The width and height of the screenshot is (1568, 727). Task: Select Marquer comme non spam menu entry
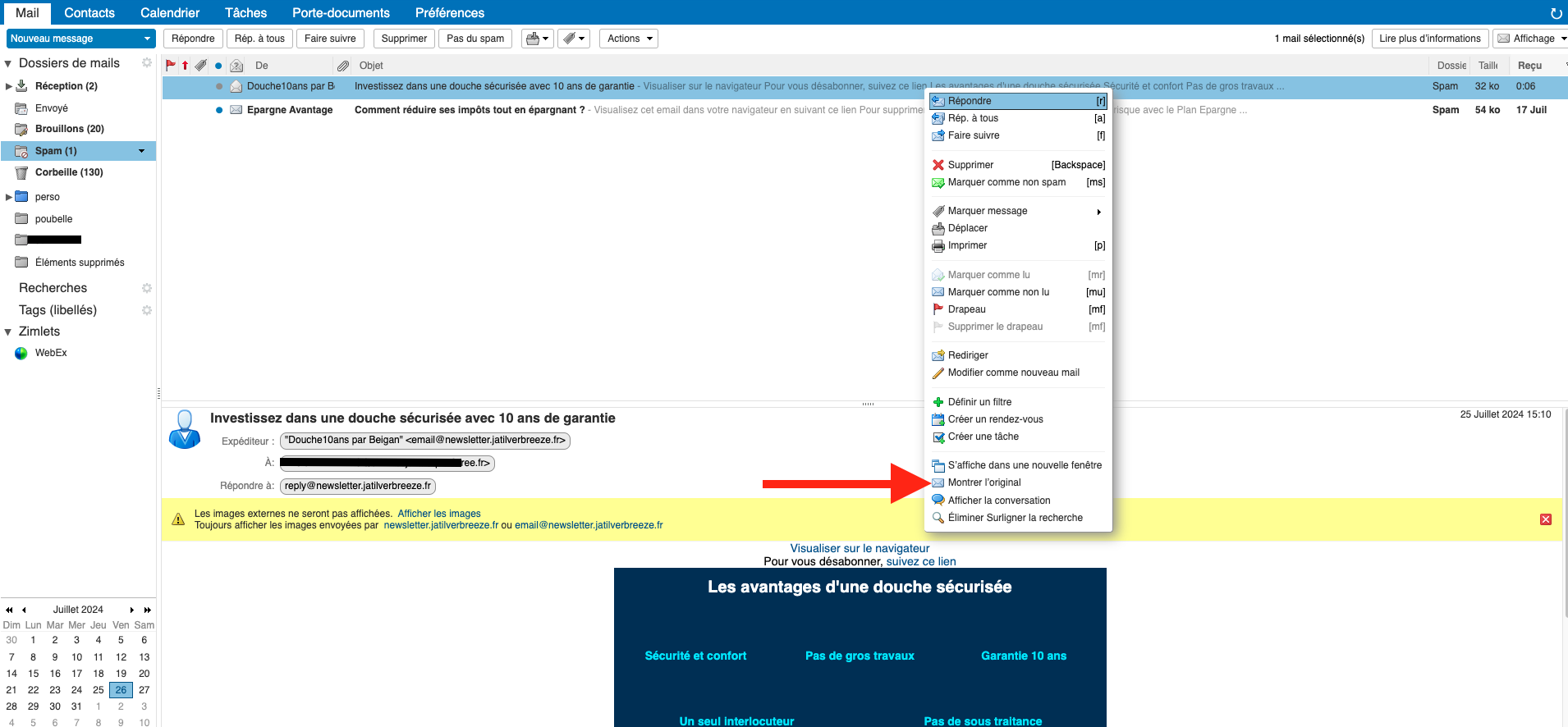[x=1018, y=182]
